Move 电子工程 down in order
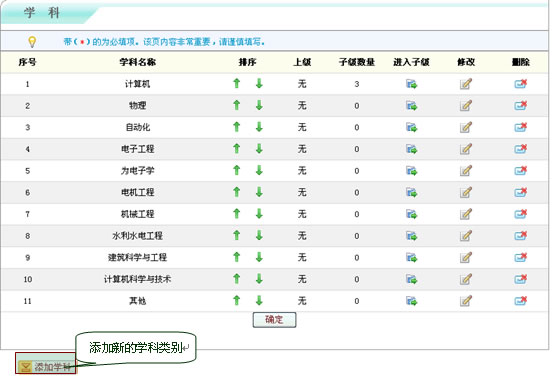This screenshot has width=554, height=378. [259, 149]
